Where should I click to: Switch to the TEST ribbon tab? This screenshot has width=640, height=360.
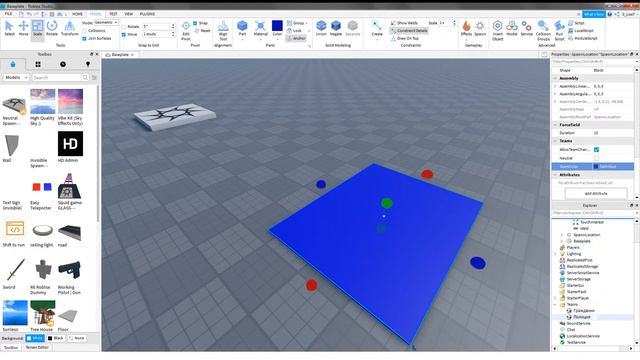[113, 14]
